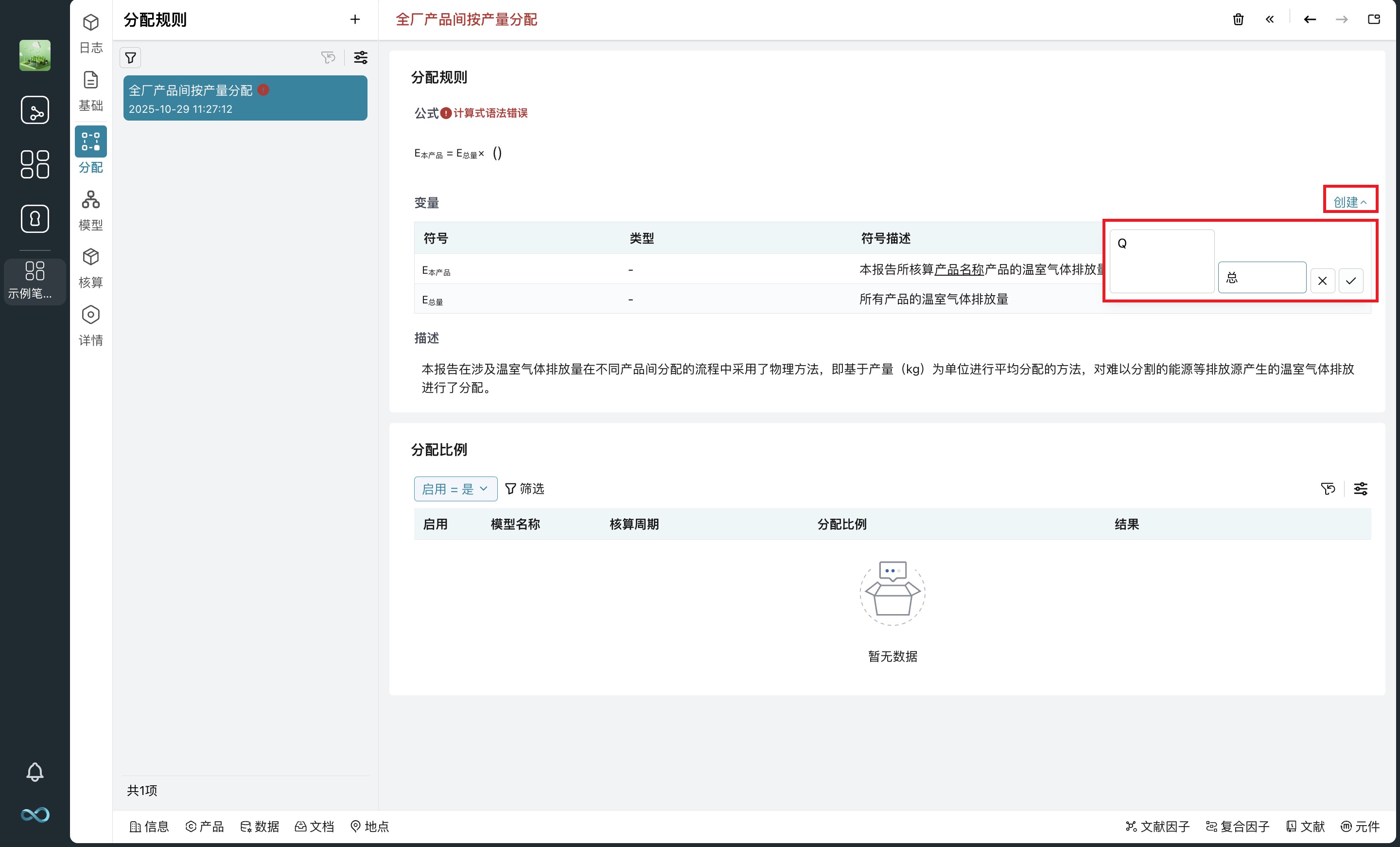
Task: Select the 全厂产品间按产量分配 list item
Action: tap(245, 98)
